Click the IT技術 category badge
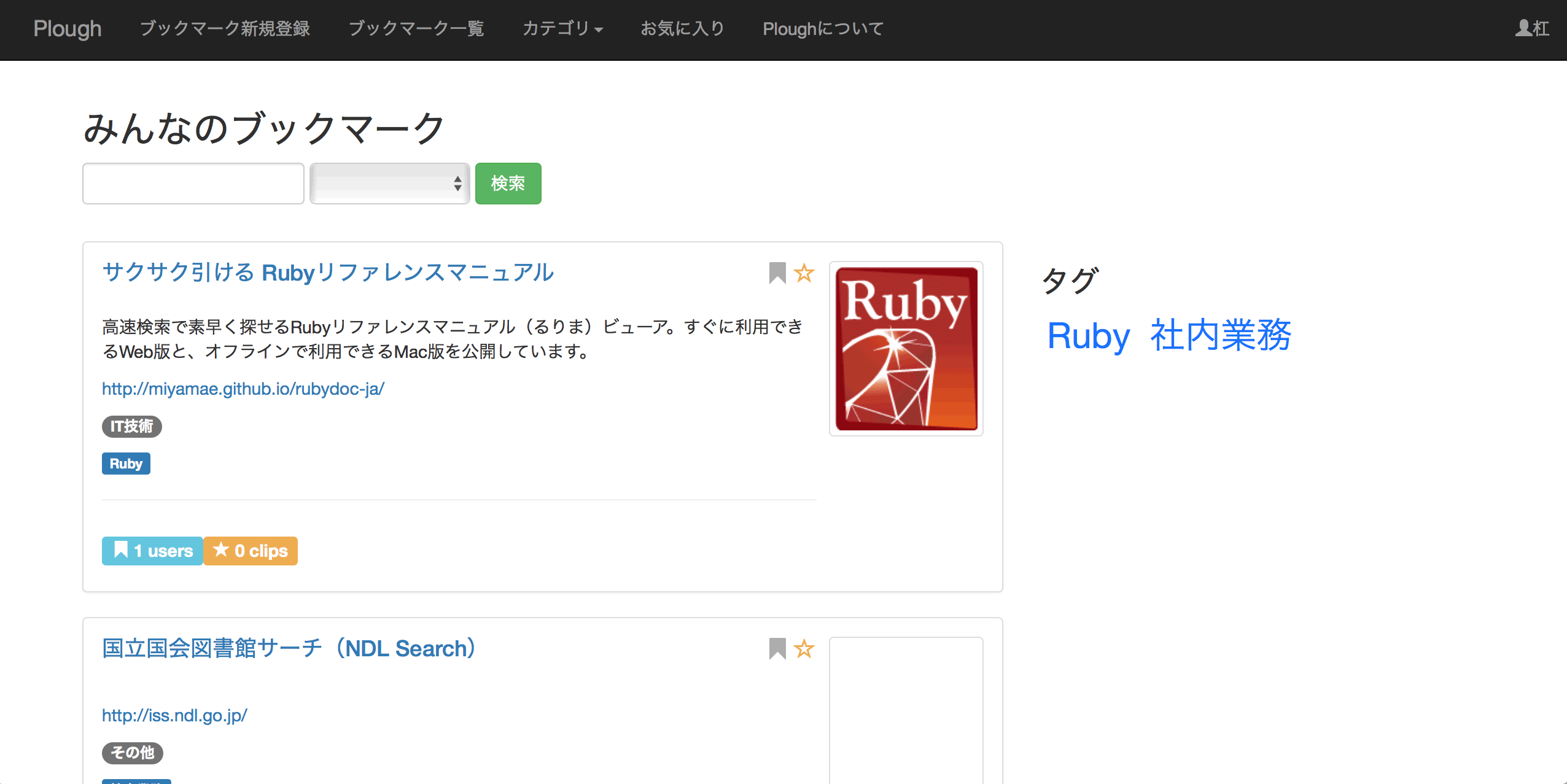This screenshot has height=784, width=1567. click(131, 426)
